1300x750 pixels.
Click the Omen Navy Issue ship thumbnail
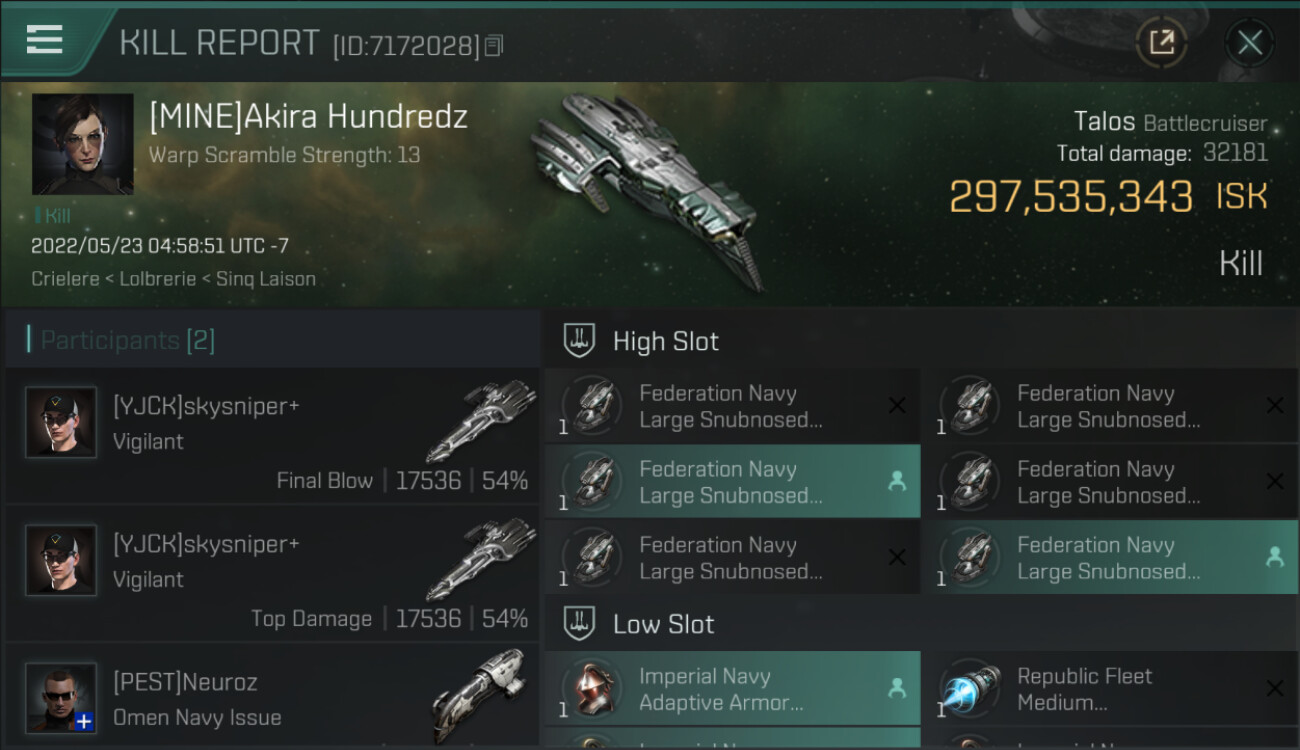(x=481, y=696)
